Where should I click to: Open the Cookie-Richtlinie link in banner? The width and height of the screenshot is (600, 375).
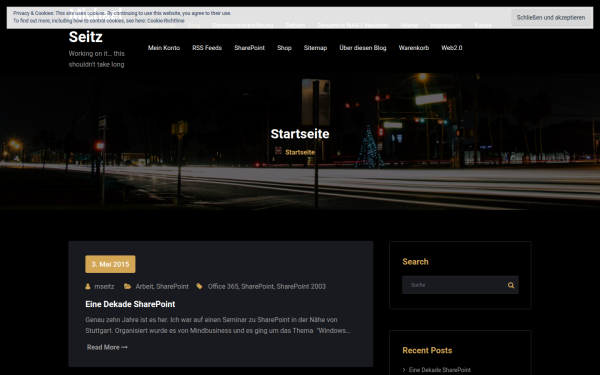[x=166, y=21]
